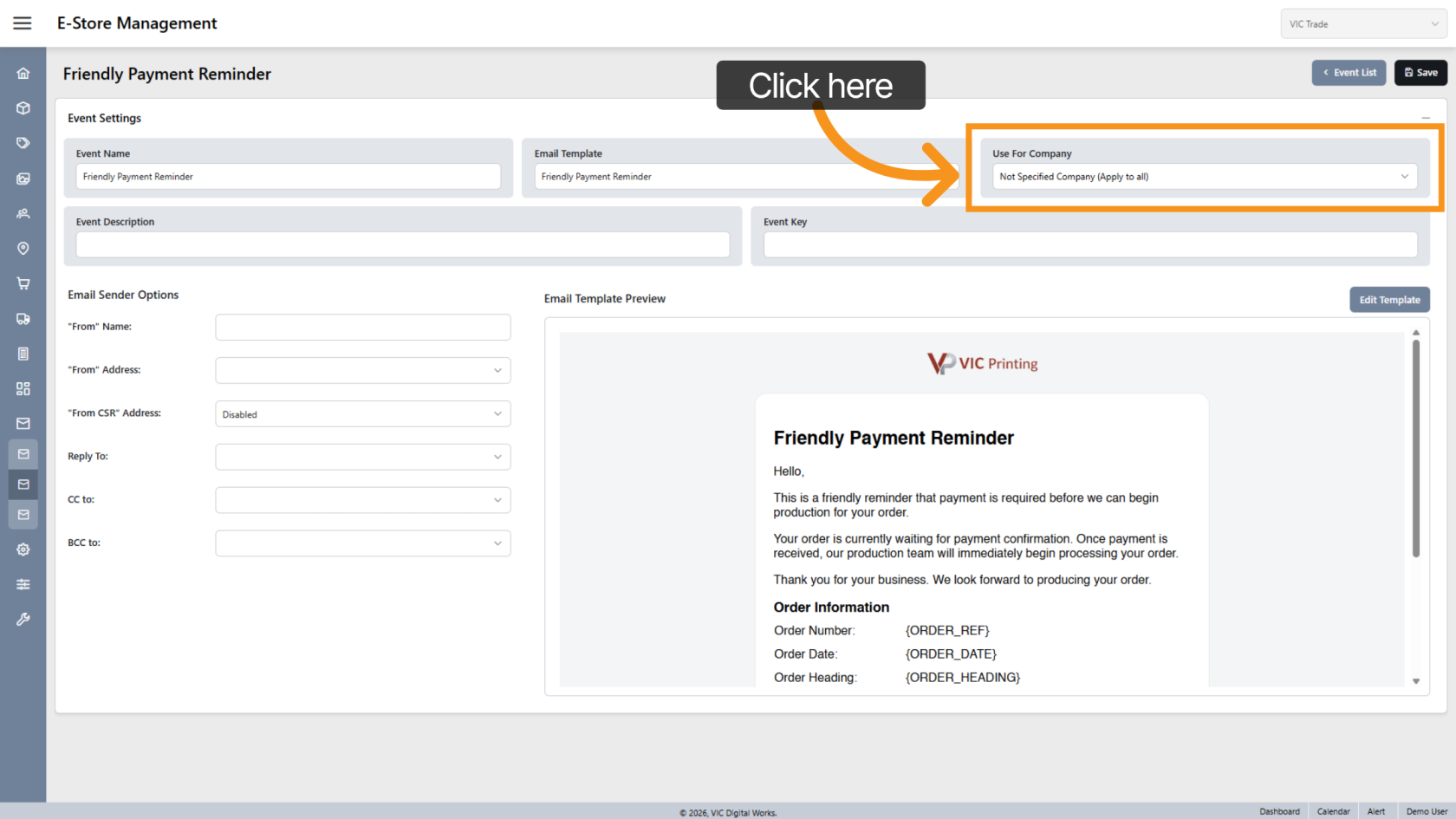Click the delivery truck sidebar icon
This screenshot has width=1456, height=819.
[23, 319]
